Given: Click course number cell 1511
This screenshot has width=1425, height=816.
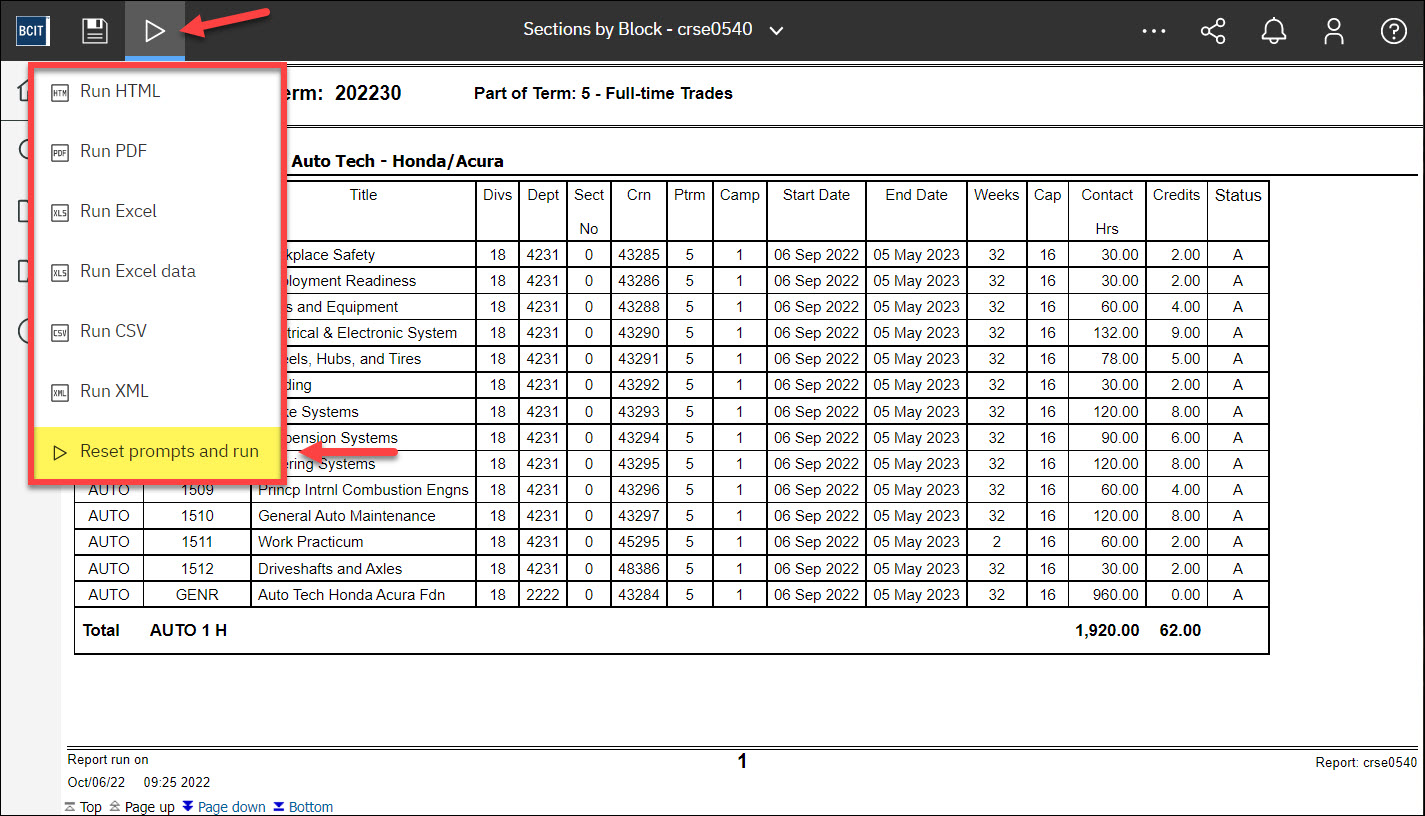Looking at the screenshot, I should click(x=197, y=542).
